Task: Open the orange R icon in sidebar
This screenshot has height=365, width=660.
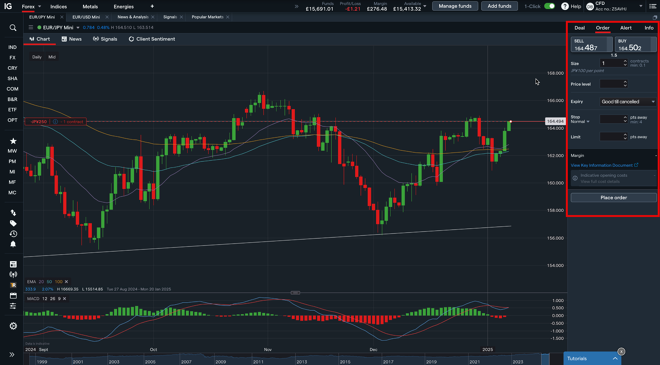Action: point(13,285)
